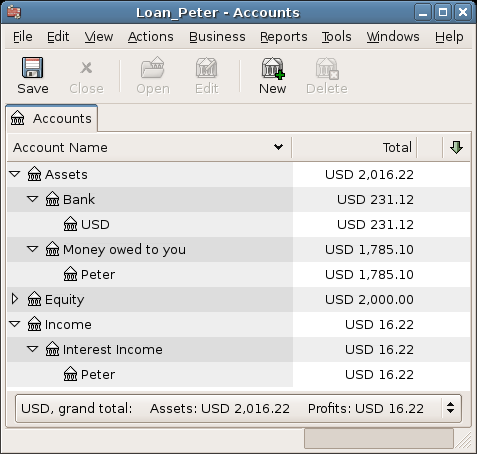Click the Total column header
The width and height of the screenshot is (477, 454).
pos(354,147)
